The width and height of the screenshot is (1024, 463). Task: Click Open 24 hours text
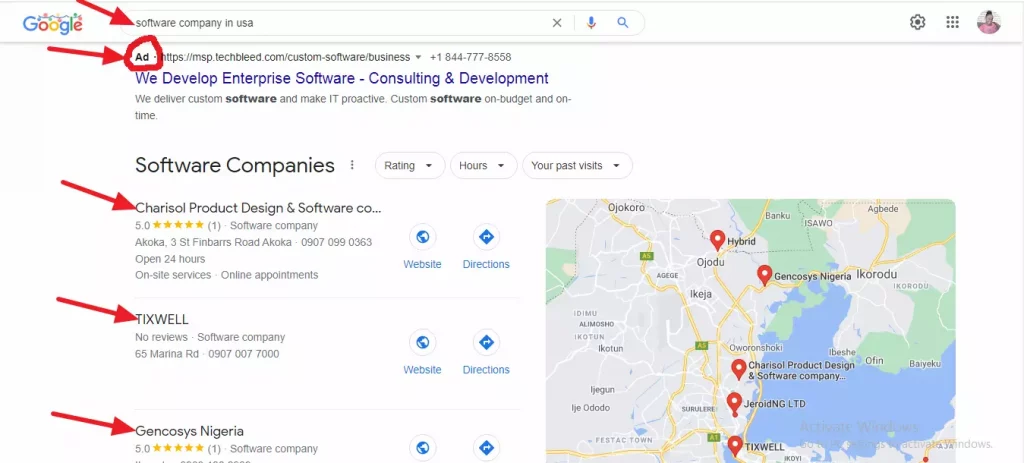pos(170,259)
